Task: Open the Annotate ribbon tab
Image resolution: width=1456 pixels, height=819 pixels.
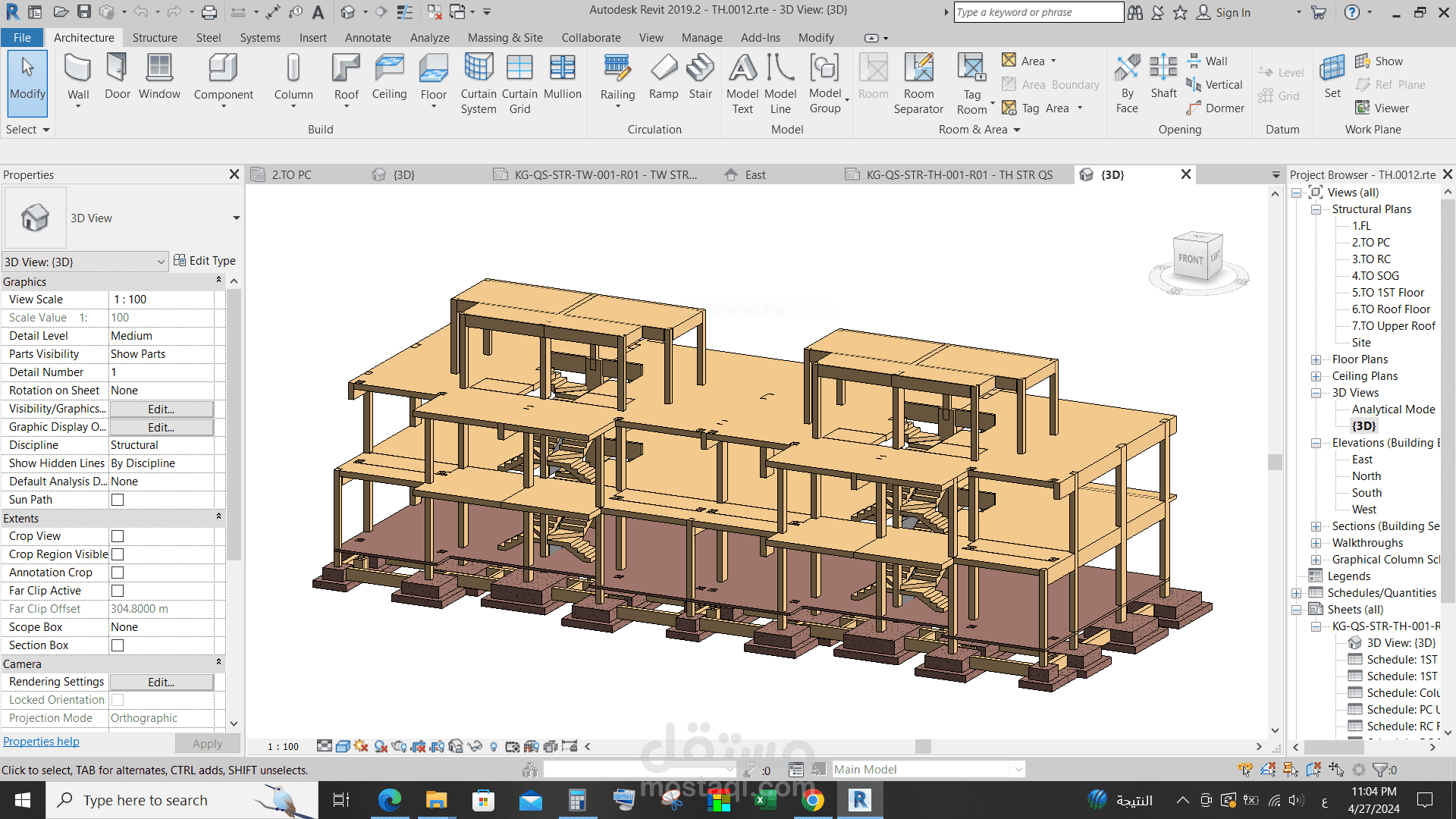Action: pos(368,37)
